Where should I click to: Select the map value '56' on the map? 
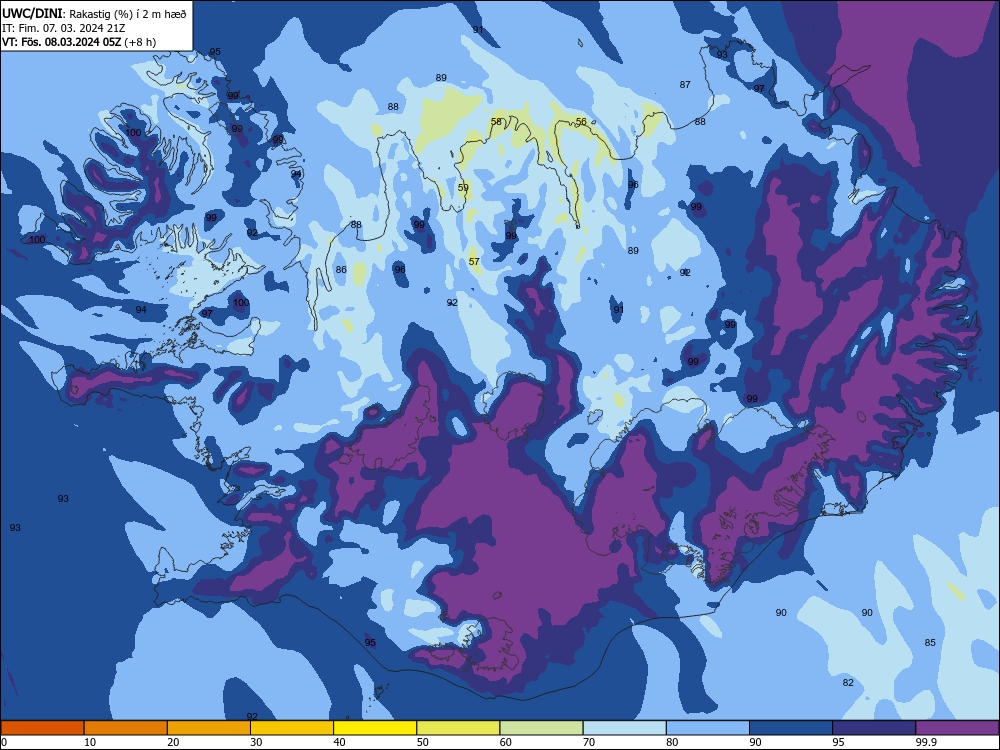tap(581, 121)
